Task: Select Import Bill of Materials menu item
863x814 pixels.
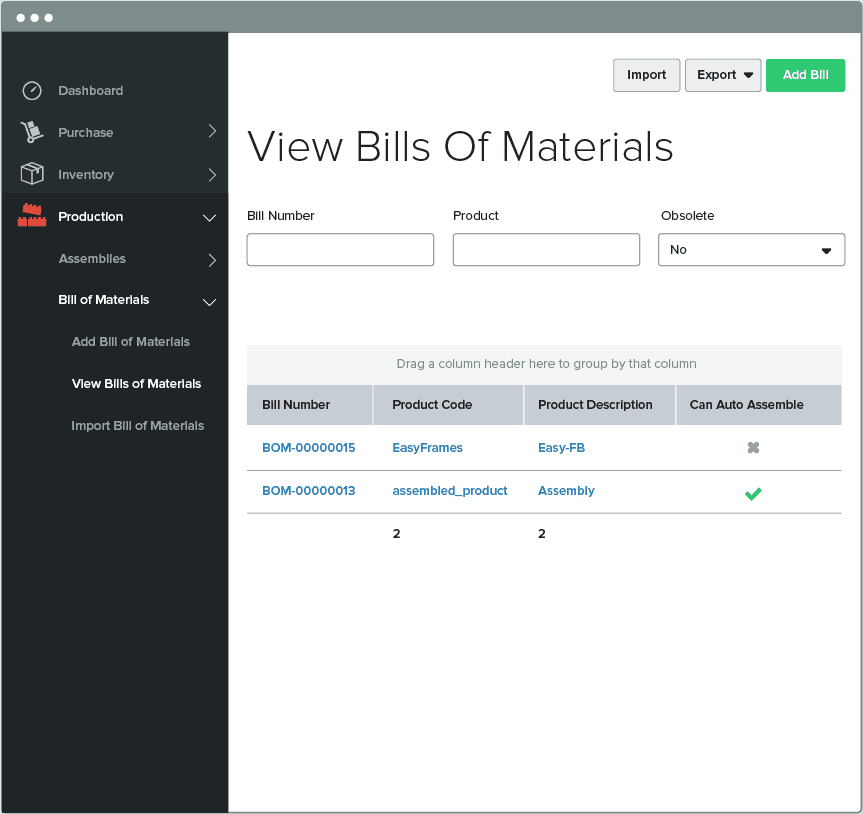Action: 137,425
